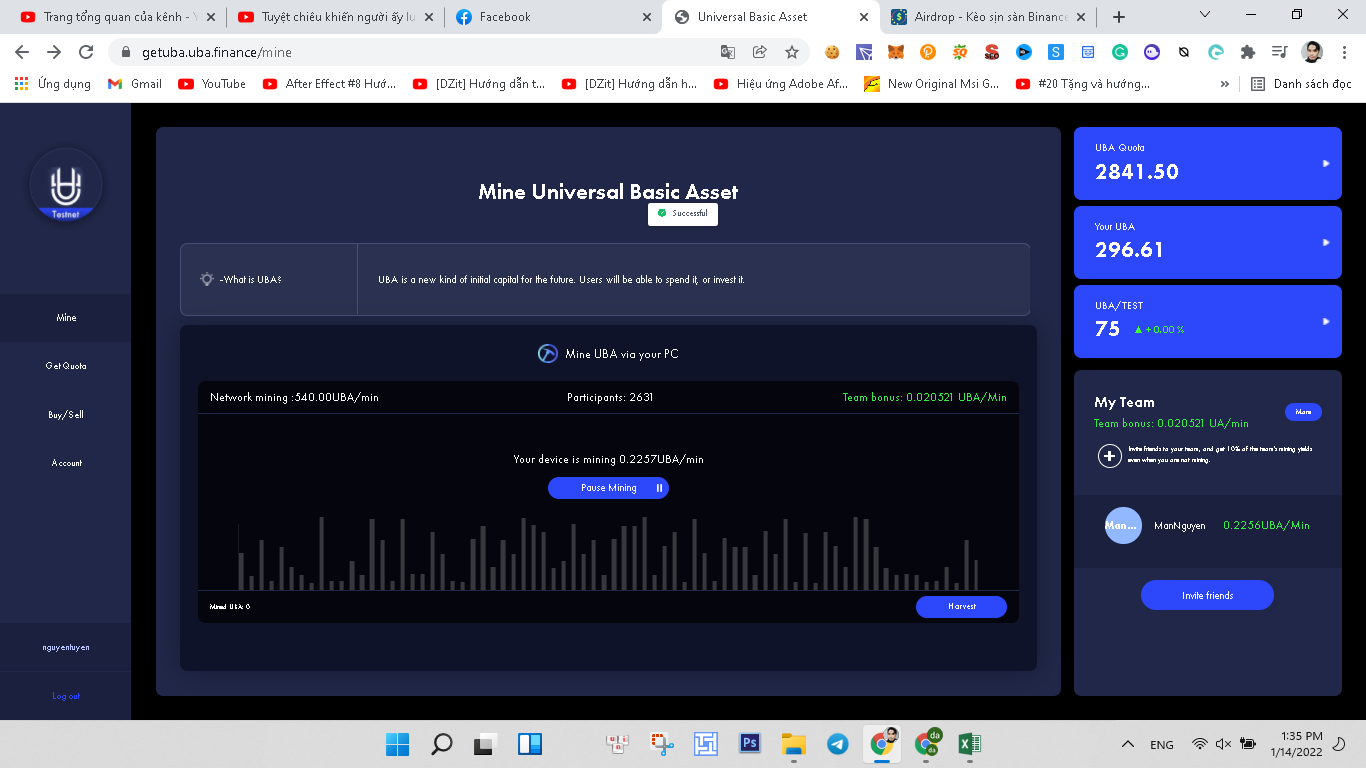This screenshot has height=768, width=1366.
Task: Open the cookie extension icon
Action: pyautogui.click(x=832, y=52)
